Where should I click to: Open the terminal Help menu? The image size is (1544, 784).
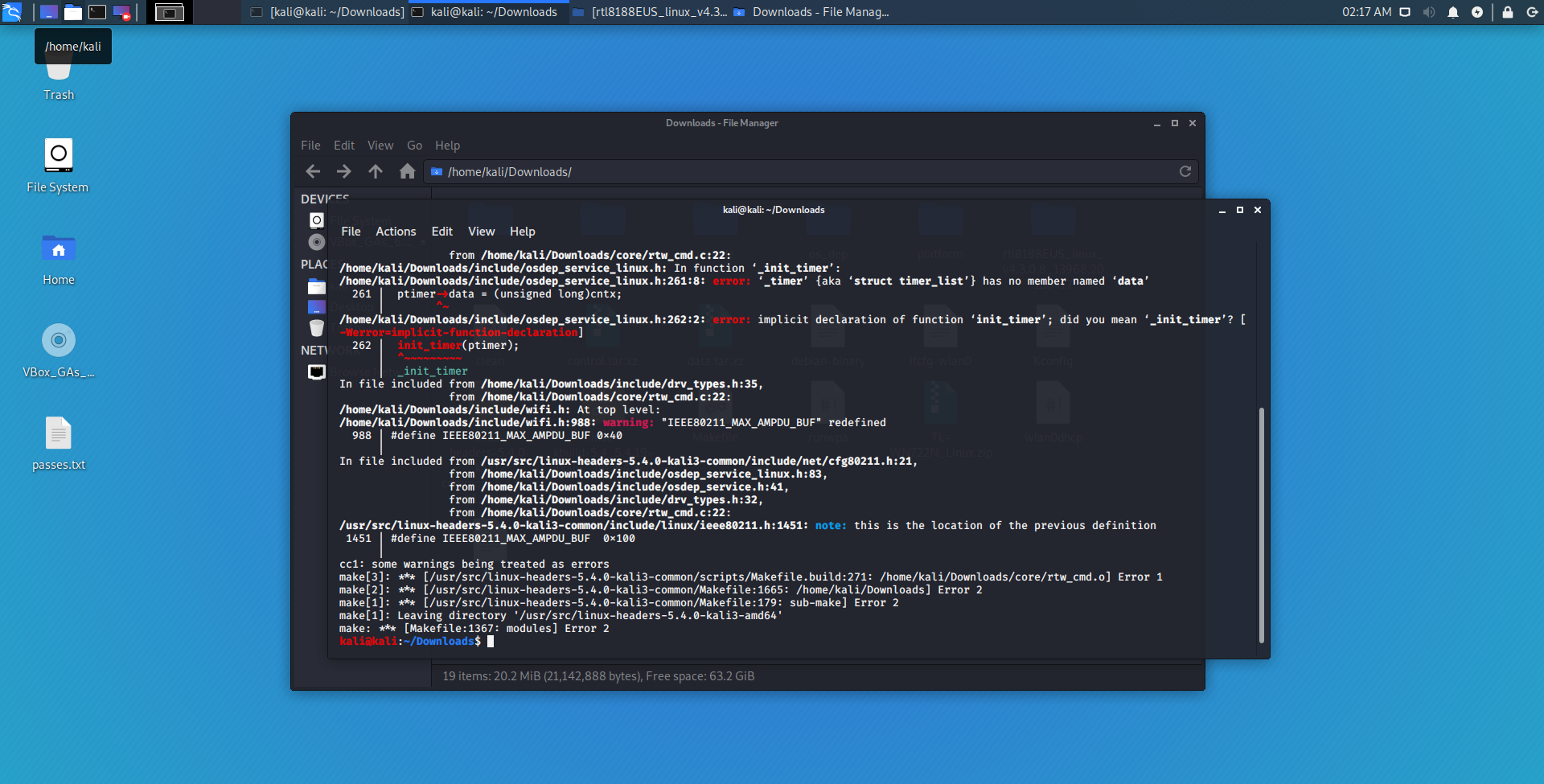click(x=523, y=232)
